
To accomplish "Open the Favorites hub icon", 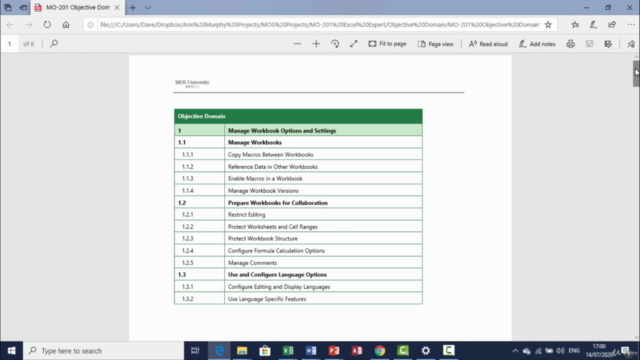I will pos(575,24).
